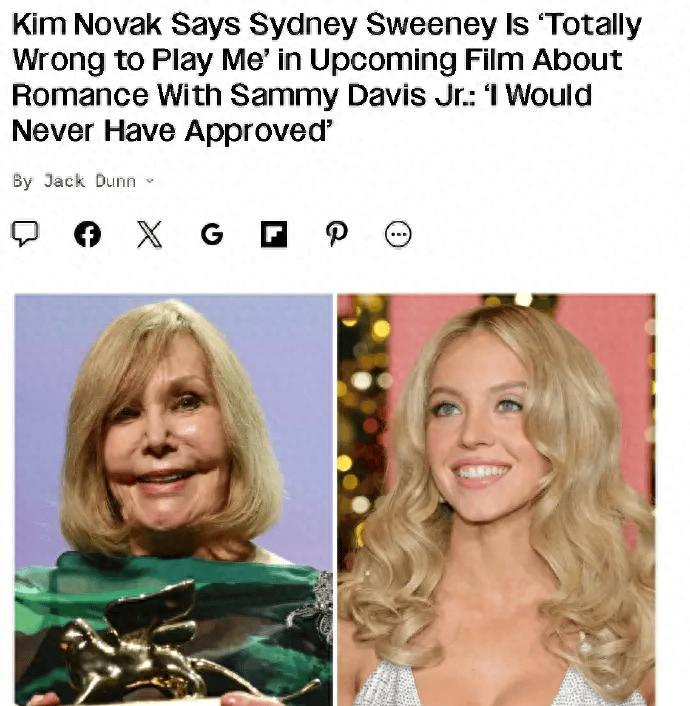
Task: Click the Google G icon
Action: 212,234
